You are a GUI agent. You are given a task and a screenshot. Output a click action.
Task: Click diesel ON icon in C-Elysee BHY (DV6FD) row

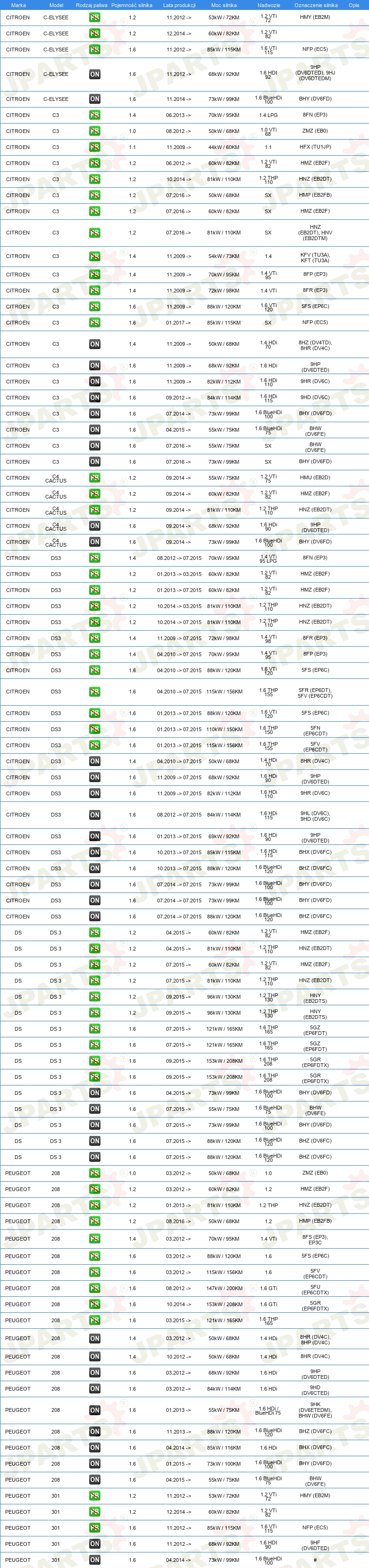(x=94, y=99)
